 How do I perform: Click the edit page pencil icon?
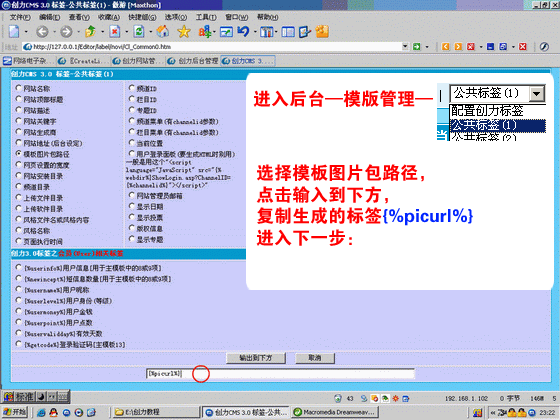[305, 32]
